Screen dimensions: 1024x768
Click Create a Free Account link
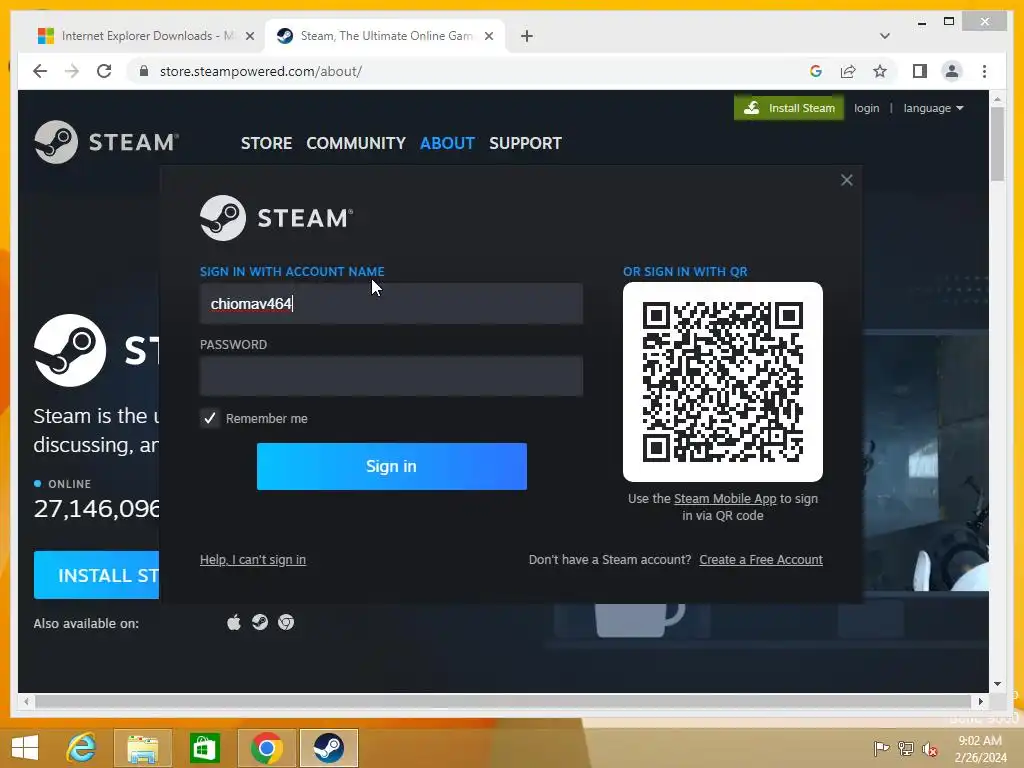pyautogui.click(x=761, y=560)
